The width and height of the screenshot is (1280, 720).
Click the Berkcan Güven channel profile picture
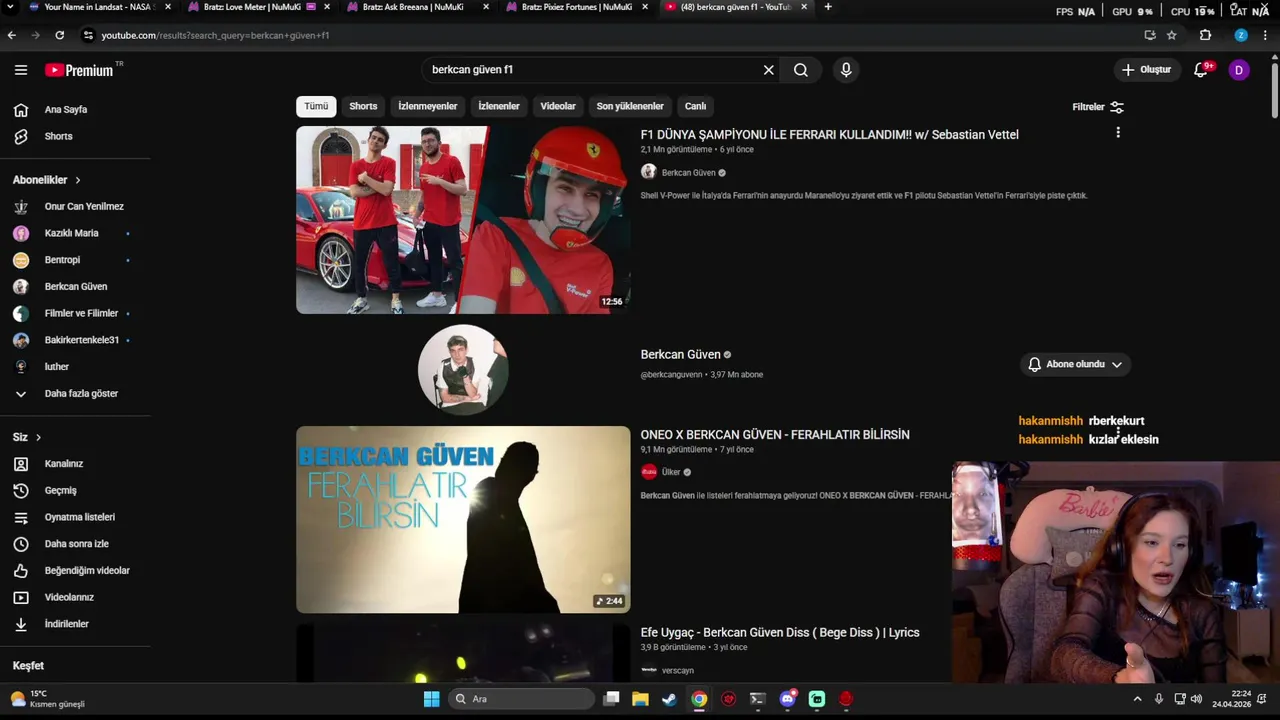point(463,369)
